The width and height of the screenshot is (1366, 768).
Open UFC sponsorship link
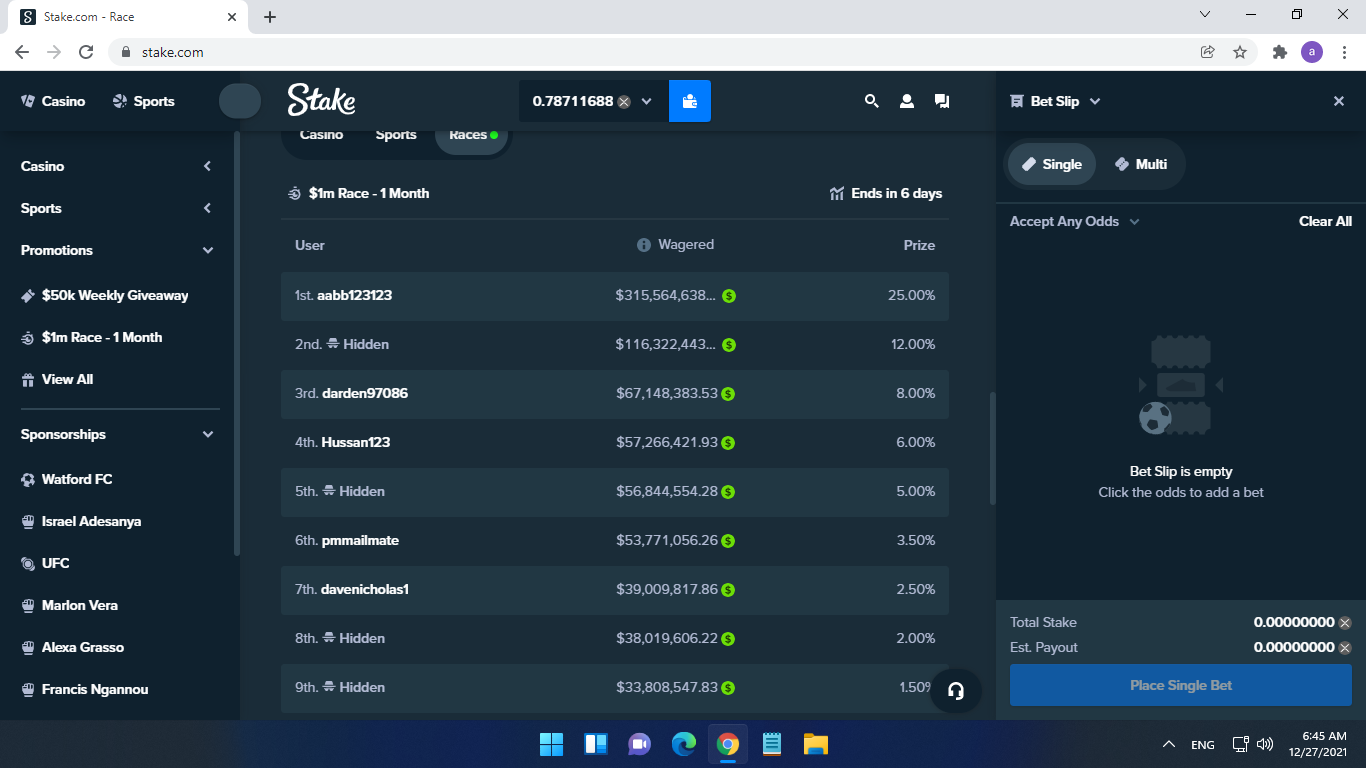pos(45,563)
